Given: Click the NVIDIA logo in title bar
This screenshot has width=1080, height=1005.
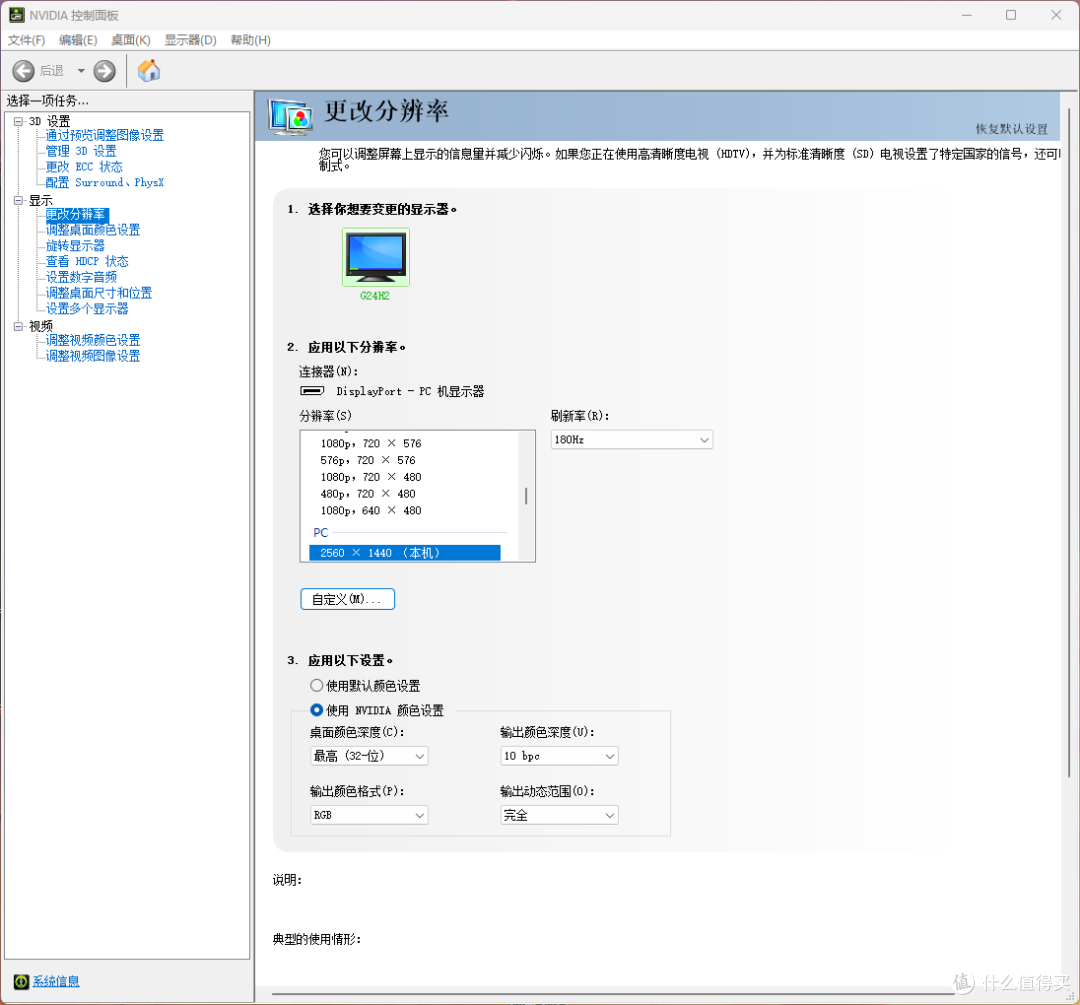Looking at the screenshot, I should tap(16, 15).
